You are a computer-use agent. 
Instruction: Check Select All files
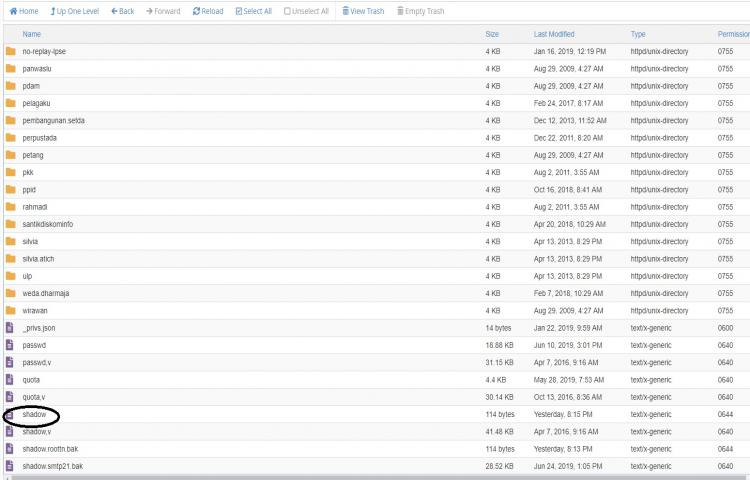click(x=256, y=11)
